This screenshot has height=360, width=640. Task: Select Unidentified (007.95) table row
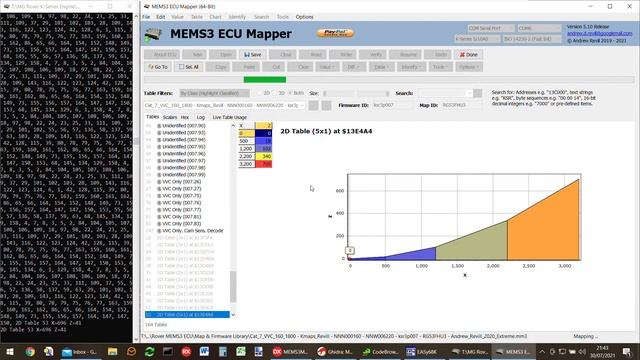click(184, 147)
